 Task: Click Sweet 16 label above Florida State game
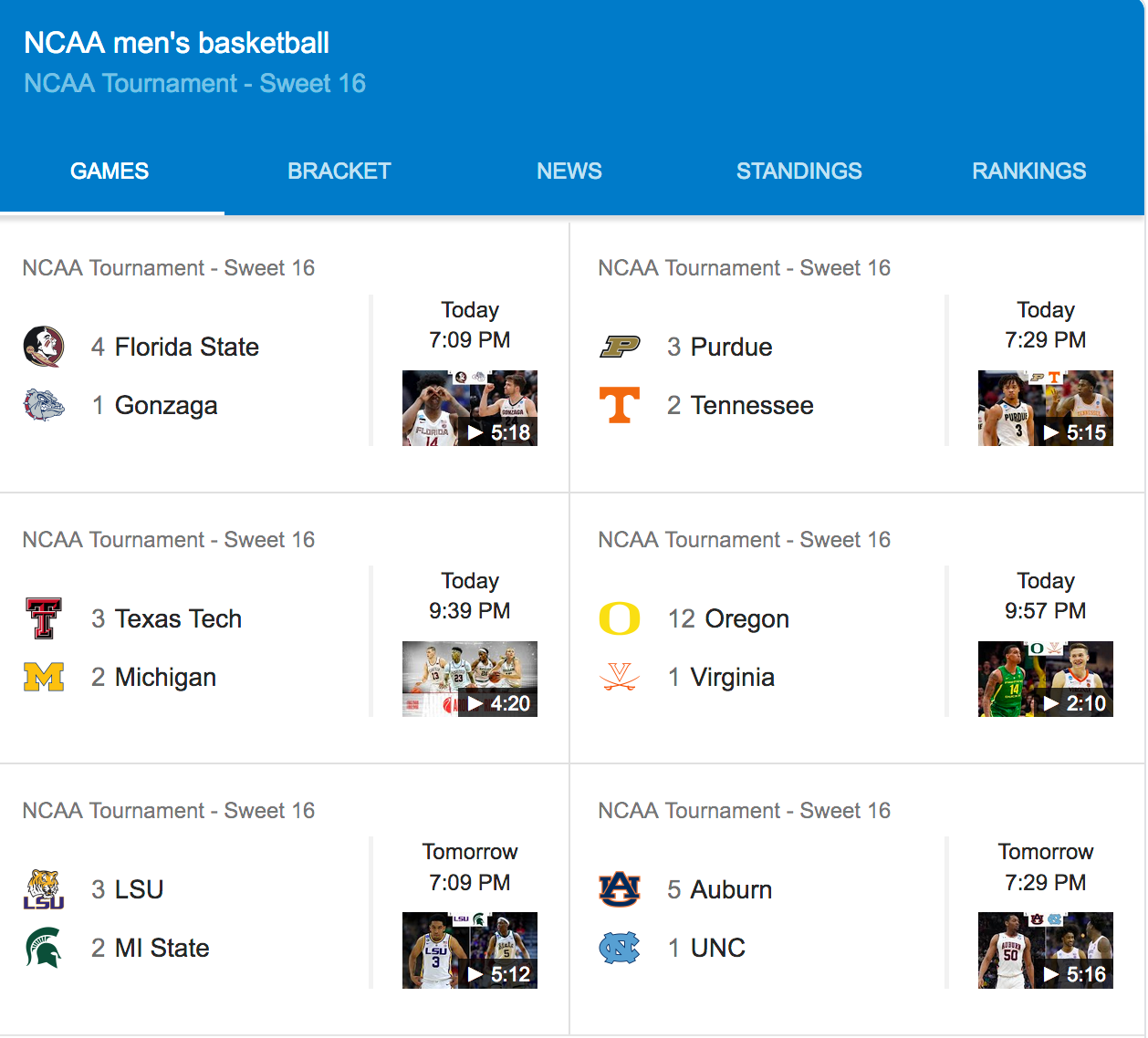click(169, 267)
